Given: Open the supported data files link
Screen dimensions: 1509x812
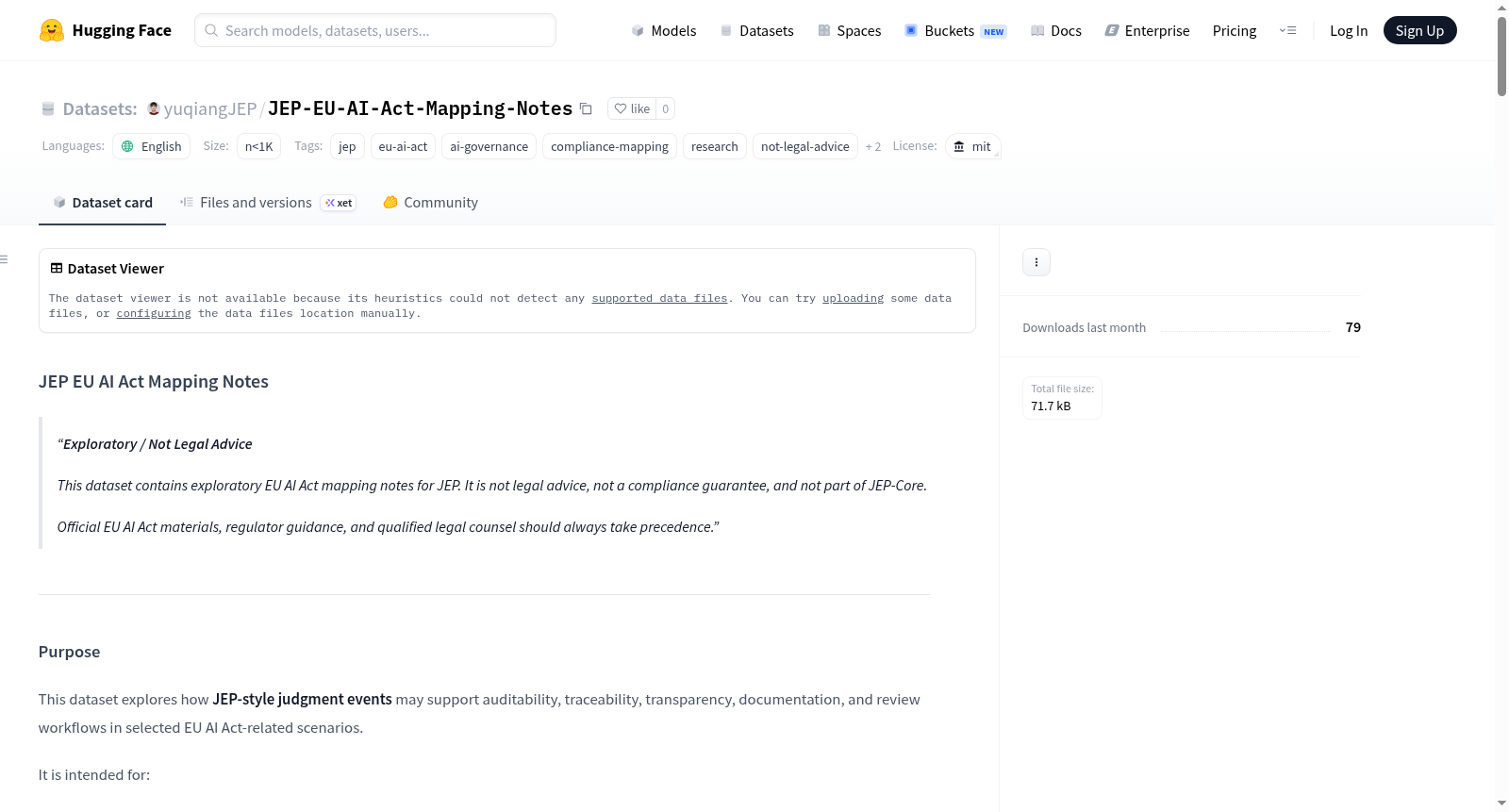Looking at the screenshot, I should tap(659, 298).
